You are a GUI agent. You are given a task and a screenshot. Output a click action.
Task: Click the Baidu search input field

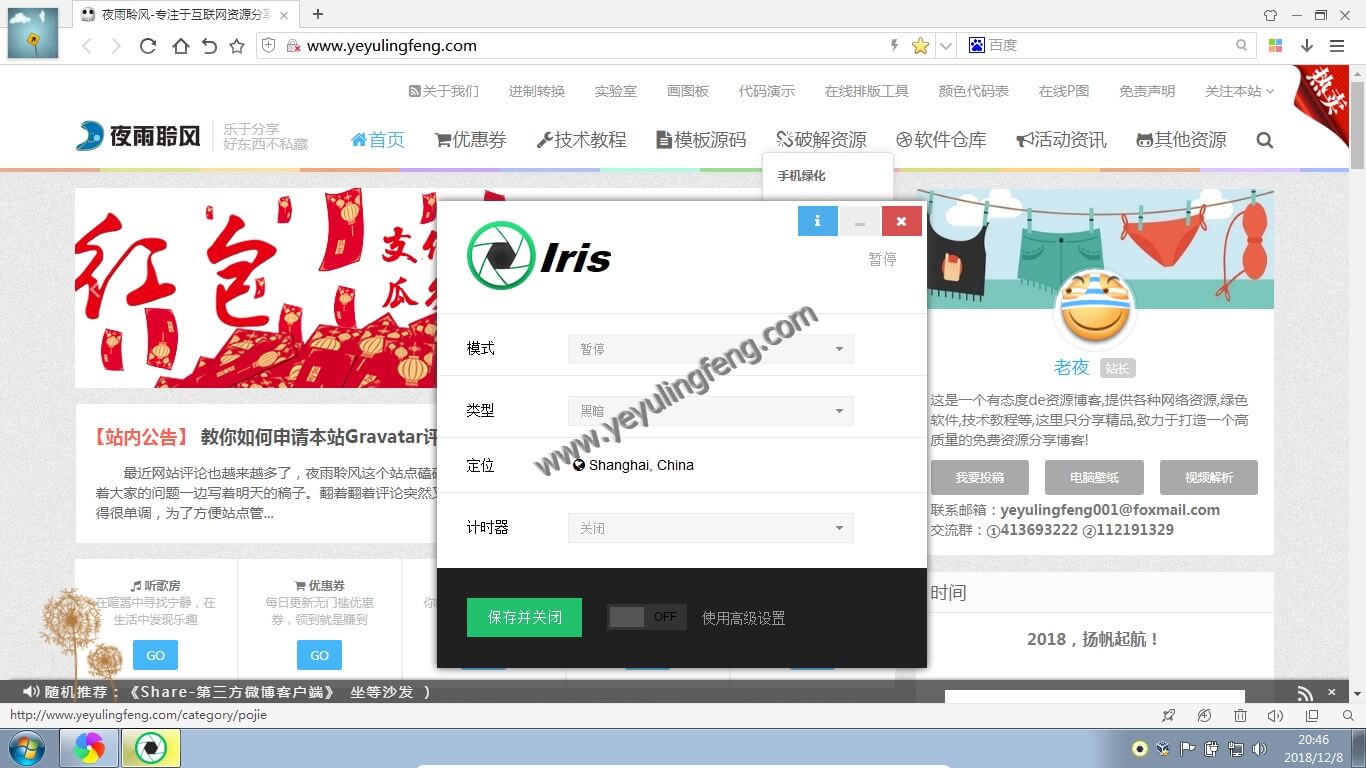1108,45
